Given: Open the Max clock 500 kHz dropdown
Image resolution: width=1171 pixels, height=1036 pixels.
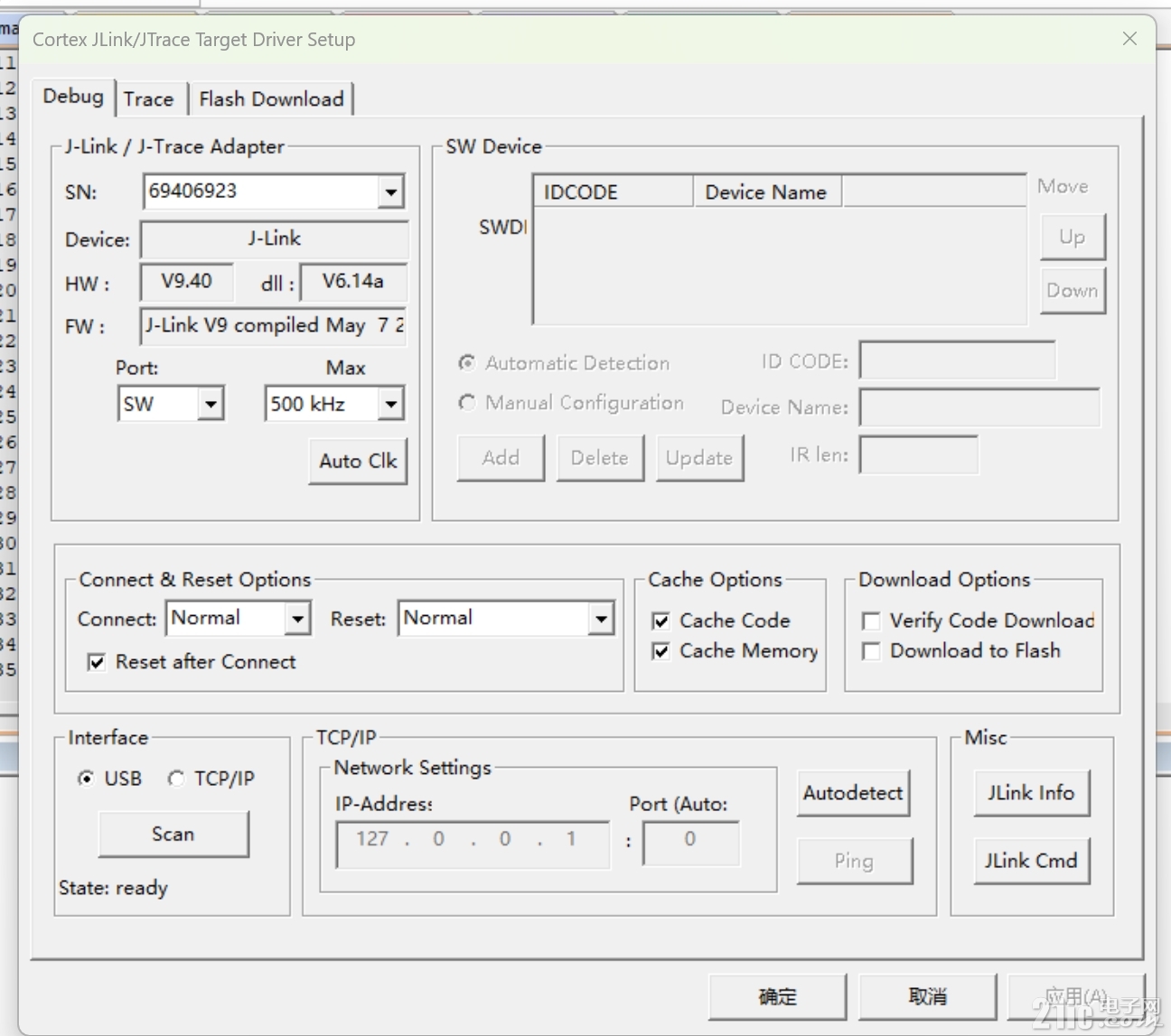Looking at the screenshot, I should pyautogui.click(x=390, y=404).
